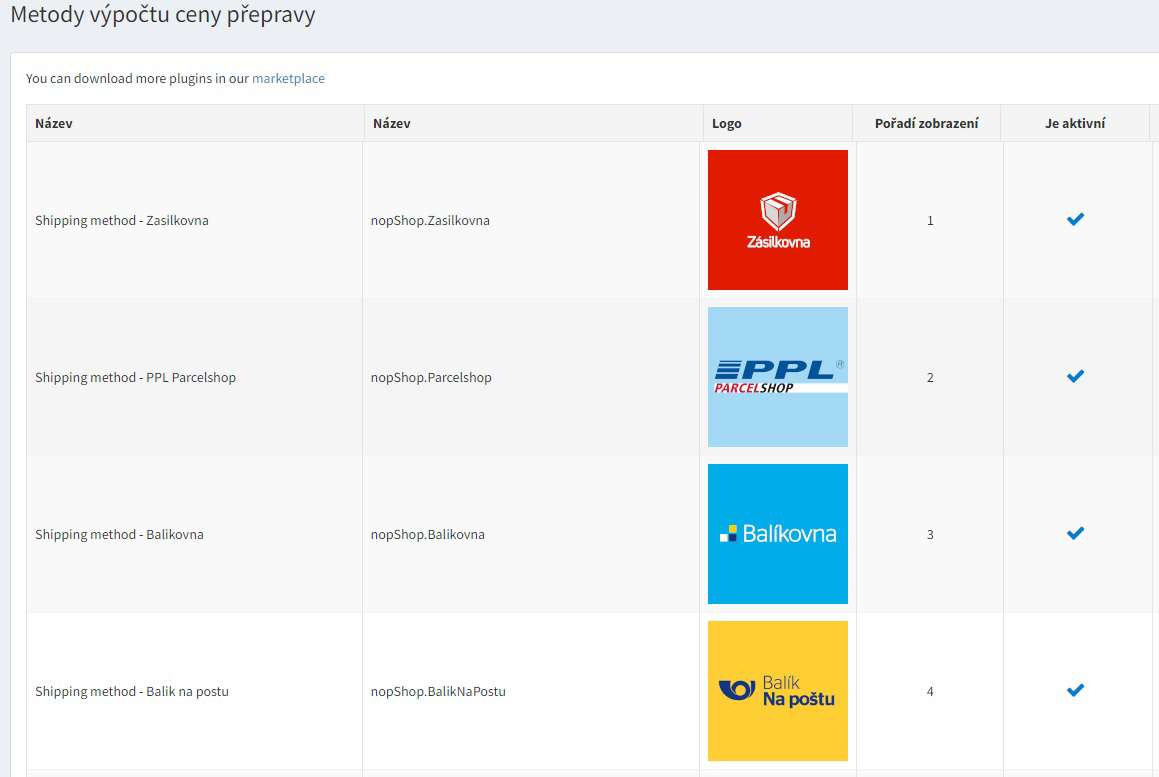
Task: Toggle active status for Zasilkovna shipping method
Action: [1075, 219]
